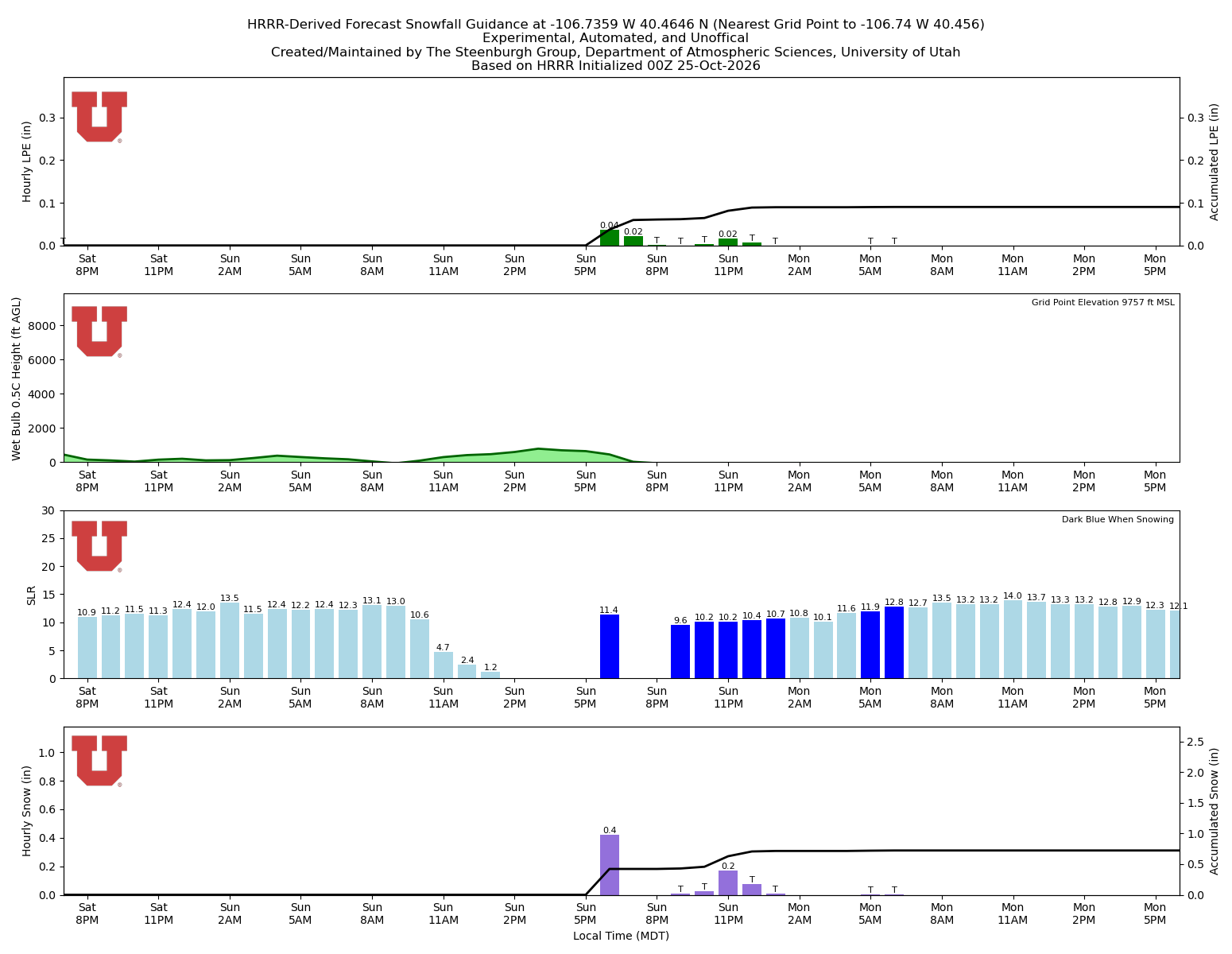The width and height of the screenshot is (1232, 954).
Task: Click the 'Hourly LPE (in)' axis label
Action: point(27,161)
